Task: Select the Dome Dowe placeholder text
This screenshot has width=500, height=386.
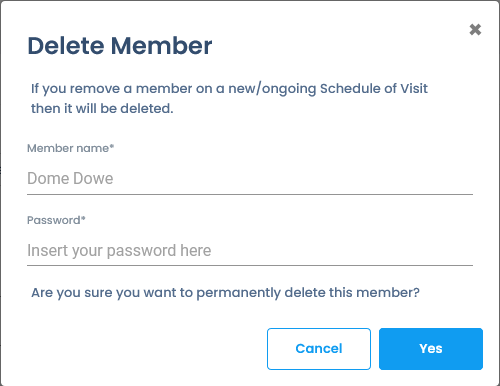Action: [x=70, y=178]
